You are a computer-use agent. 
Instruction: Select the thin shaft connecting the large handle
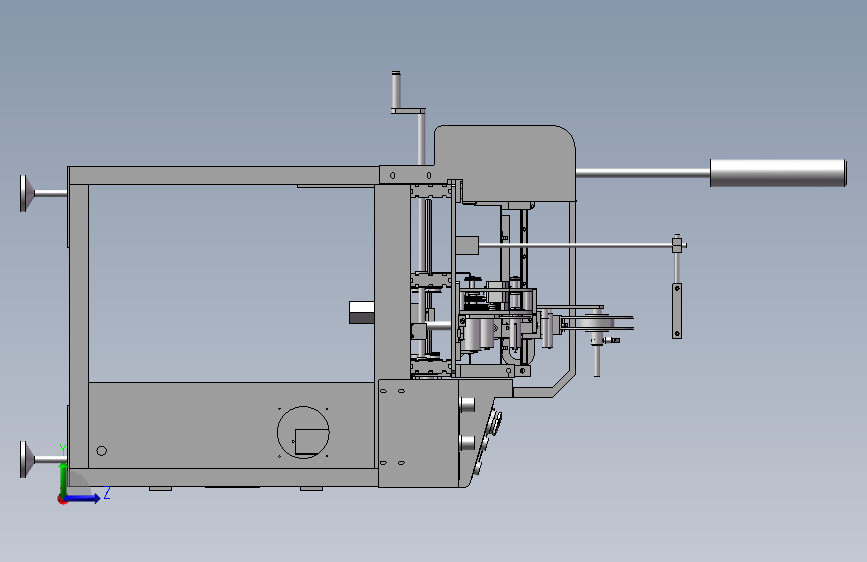(643, 173)
